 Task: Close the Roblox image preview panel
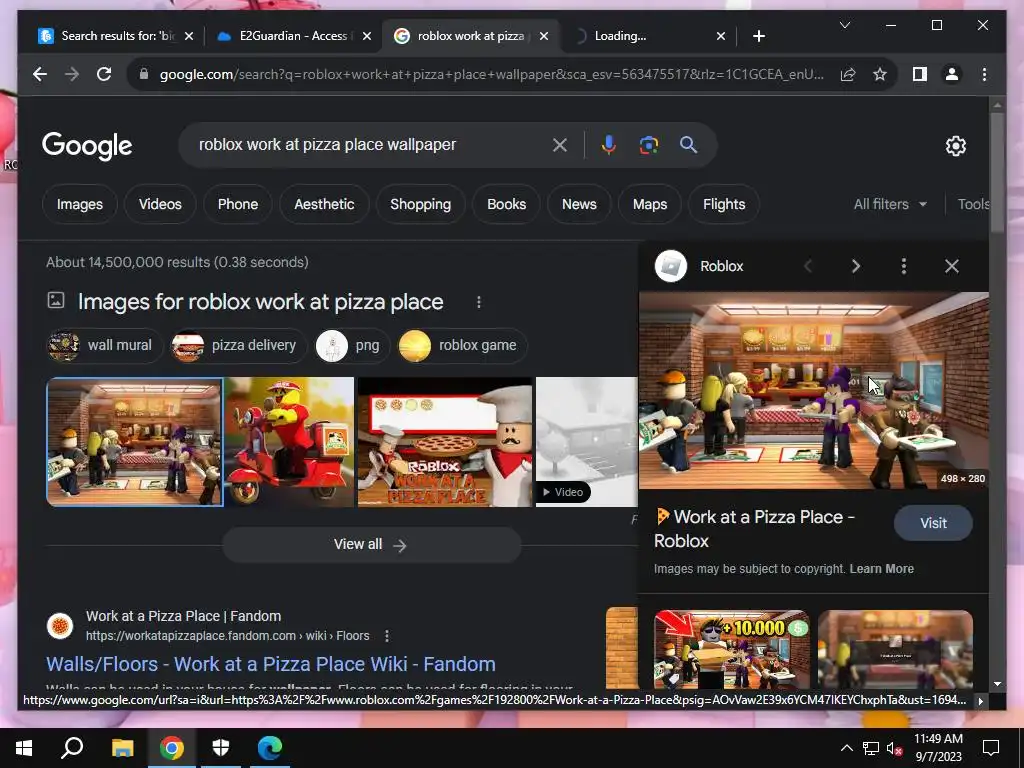952,266
